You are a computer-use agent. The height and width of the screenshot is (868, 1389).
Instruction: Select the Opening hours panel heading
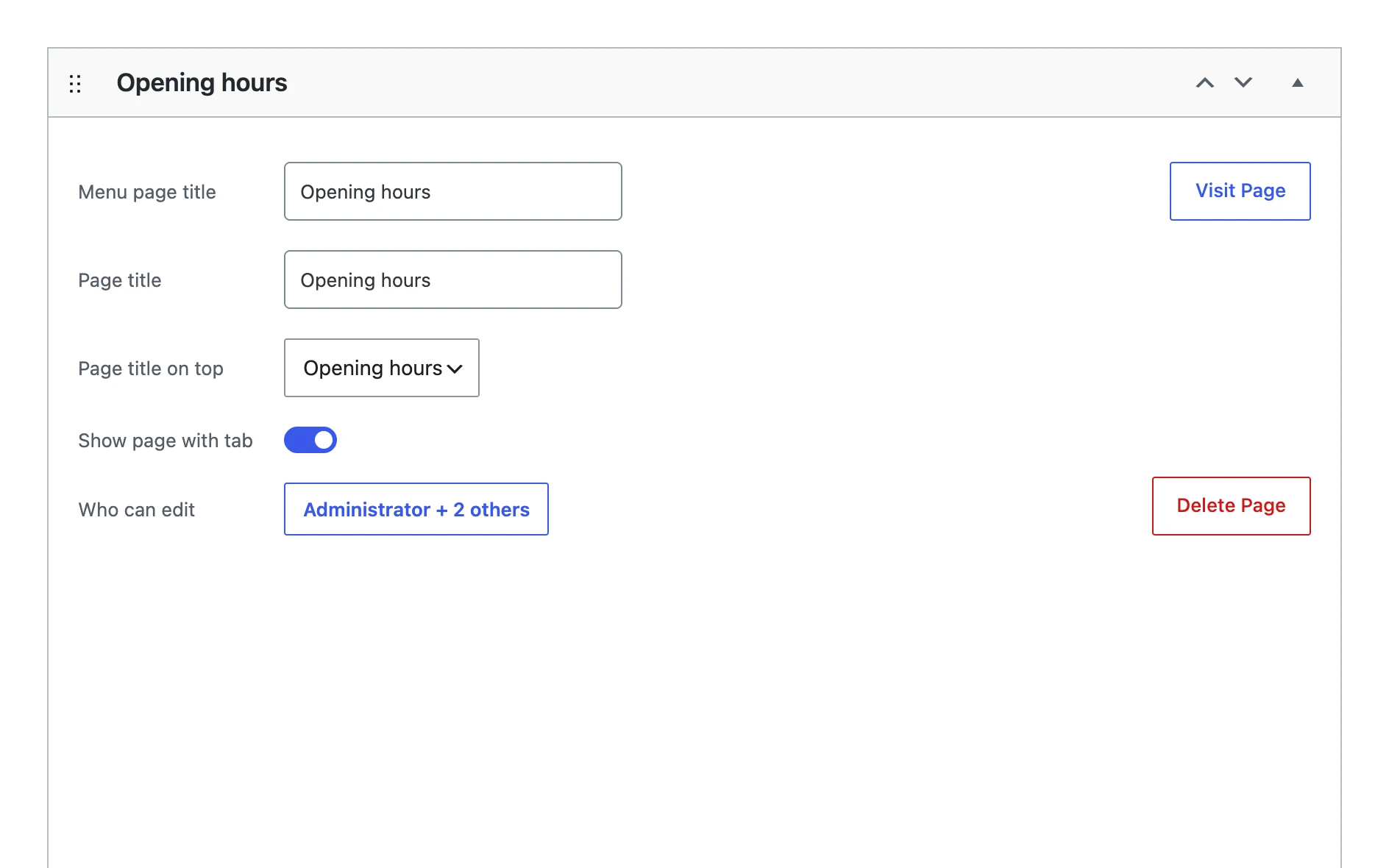(x=202, y=82)
